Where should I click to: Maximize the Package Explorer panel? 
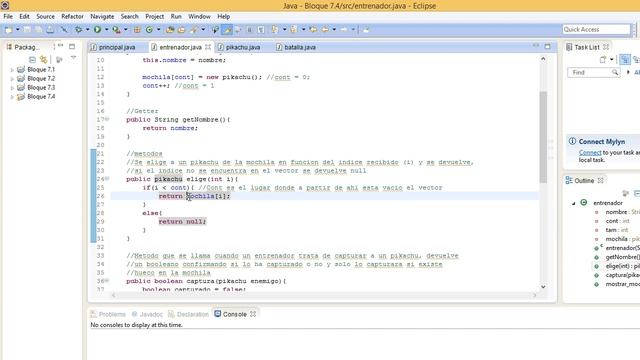(x=72, y=47)
